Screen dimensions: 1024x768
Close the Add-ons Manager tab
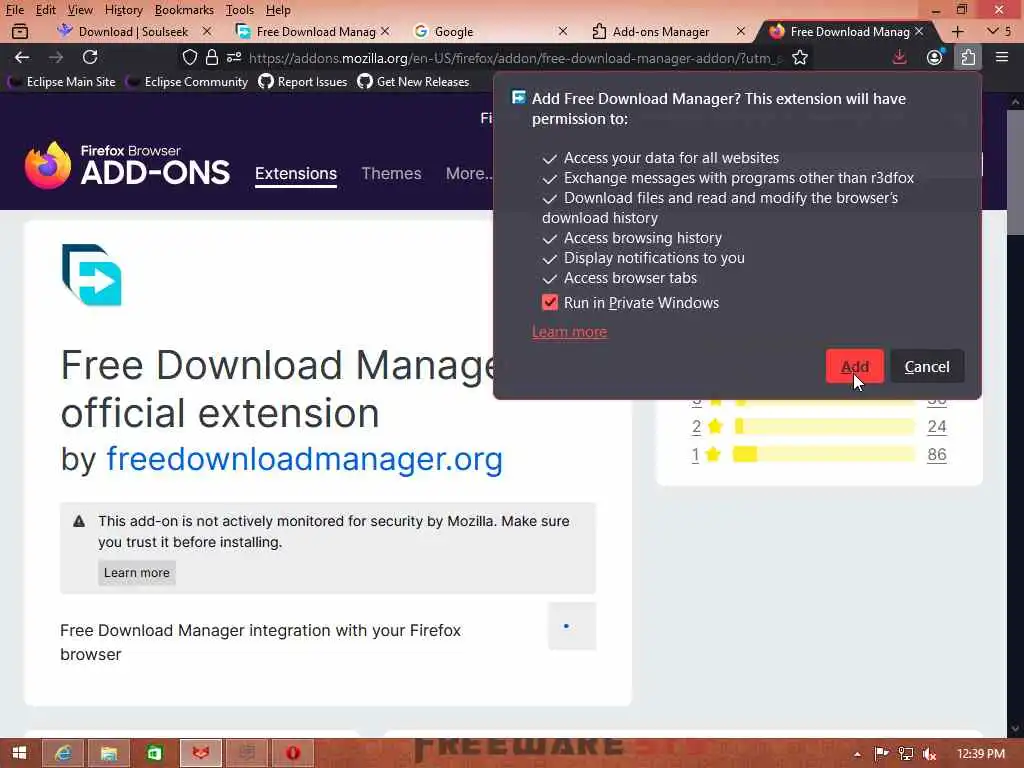[x=741, y=31]
